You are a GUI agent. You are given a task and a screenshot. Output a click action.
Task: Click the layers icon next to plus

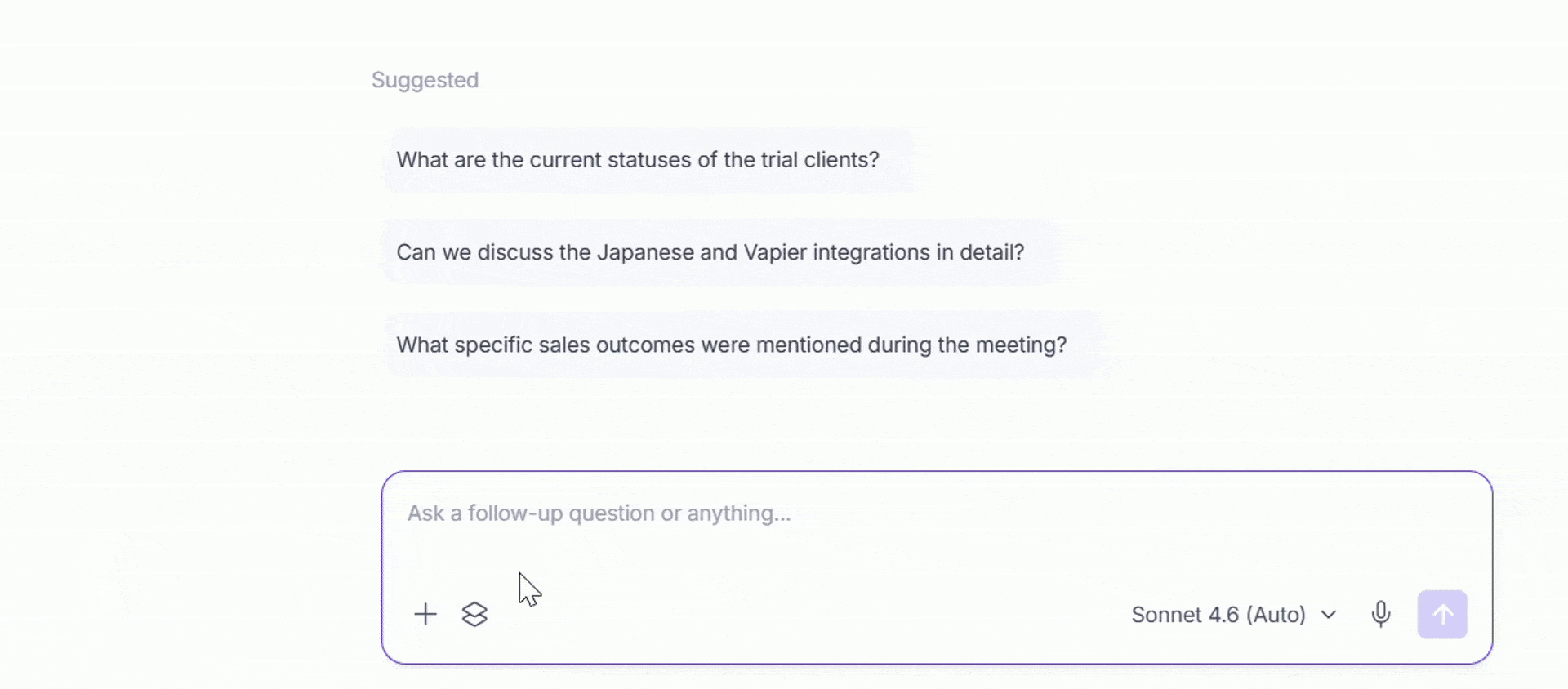coord(474,614)
